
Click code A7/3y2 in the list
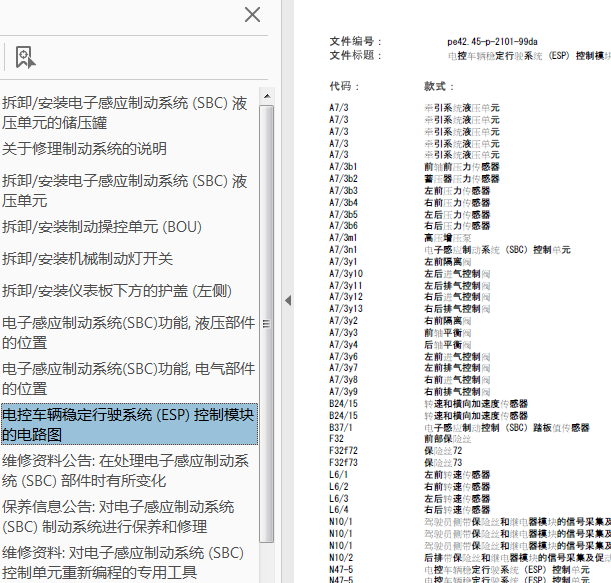343,321
